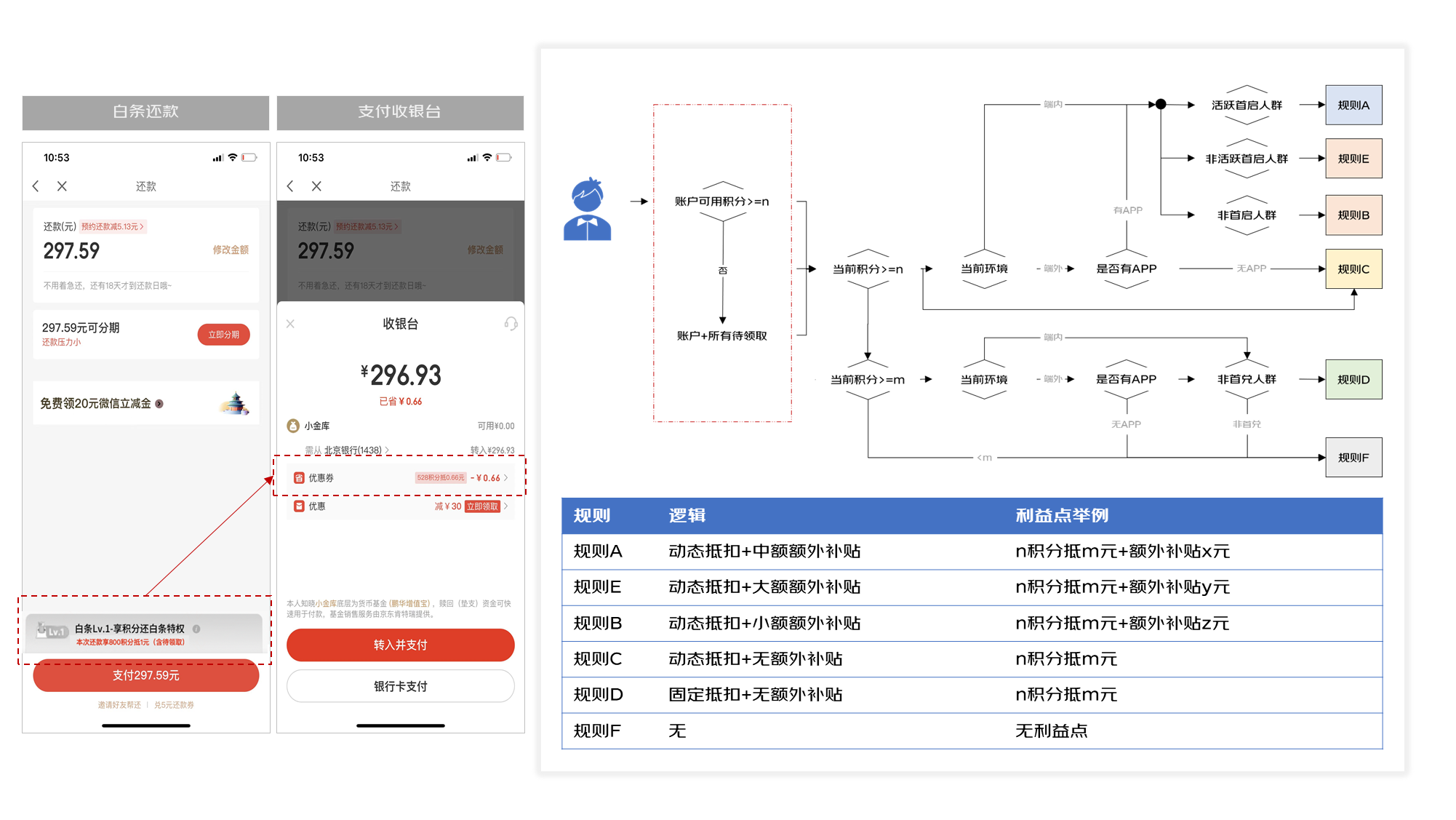Image resolution: width=1456 pixels, height=820 pixels.
Task: Click the 非首兑人群 node
Action: click(x=1247, y=379)
